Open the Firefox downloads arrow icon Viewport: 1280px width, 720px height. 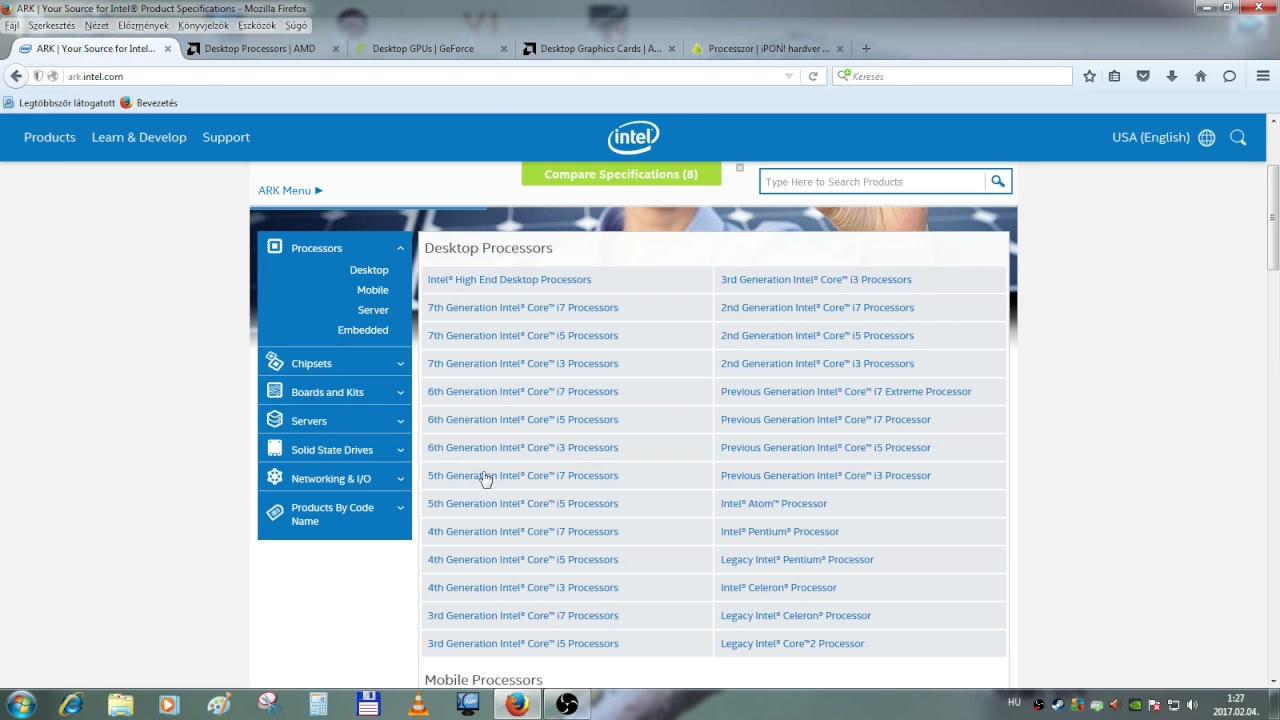point(1172,76)
